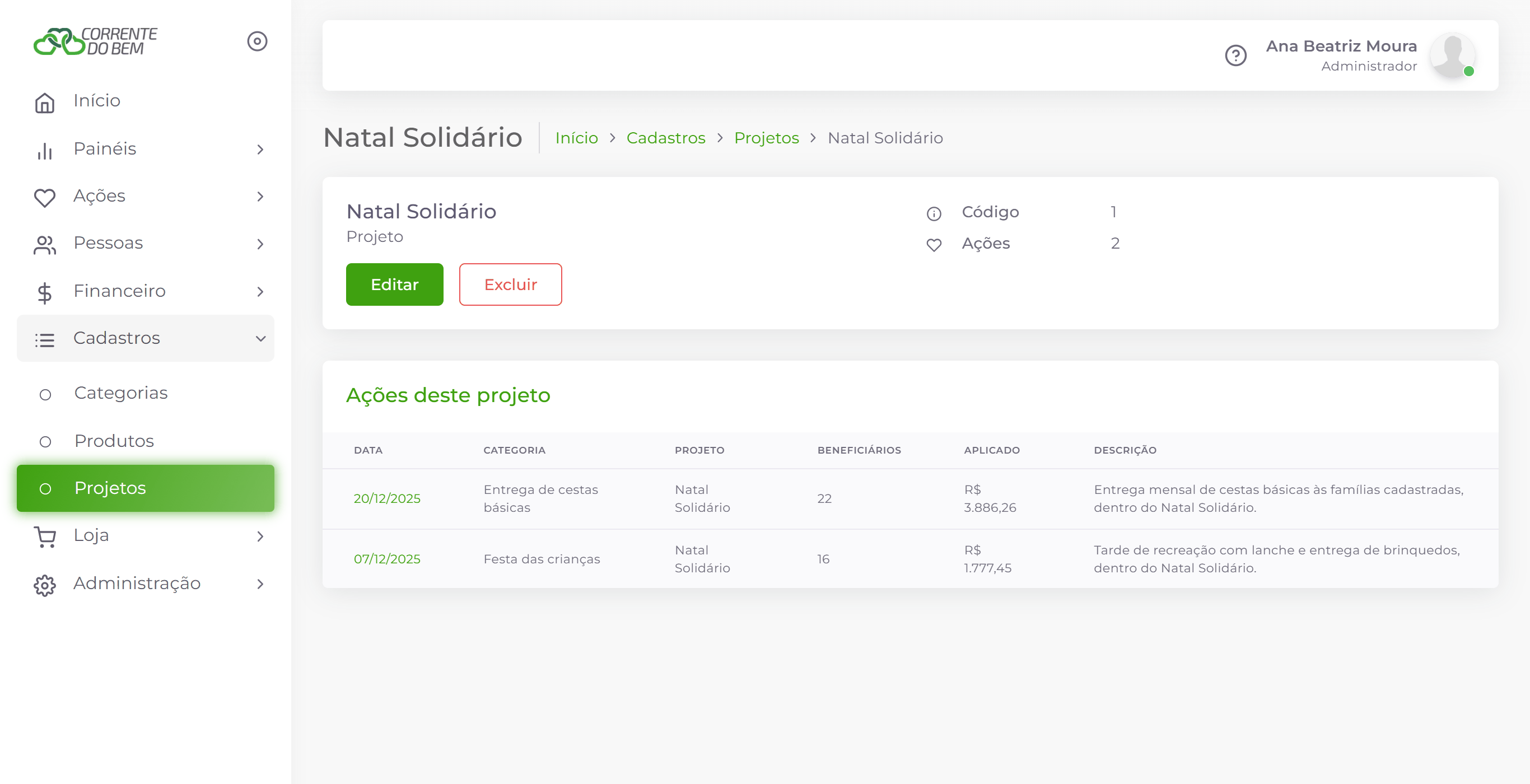Click the beneficiaries count 22
Image resolution: width=1530 pixels, height=784 pixels.
coord(824,499)
